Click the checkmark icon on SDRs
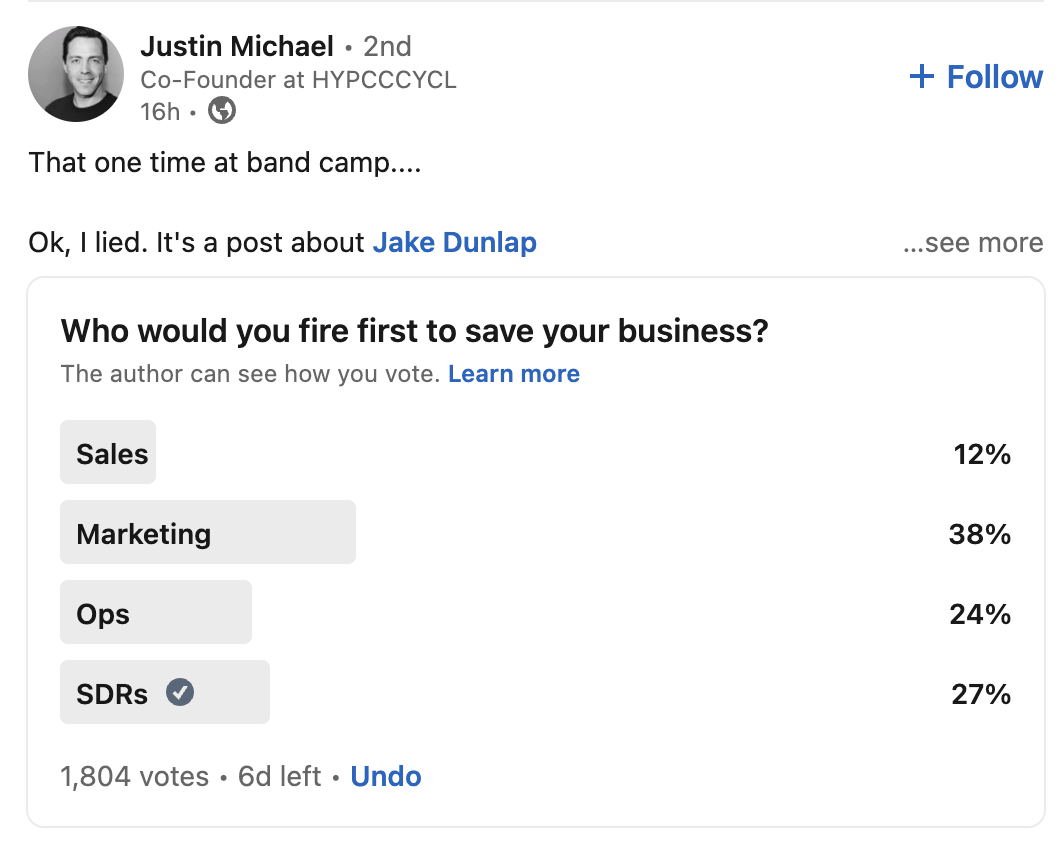Image resolution: width=1062 pixels, height=842 pixels. tap(180, 692)
